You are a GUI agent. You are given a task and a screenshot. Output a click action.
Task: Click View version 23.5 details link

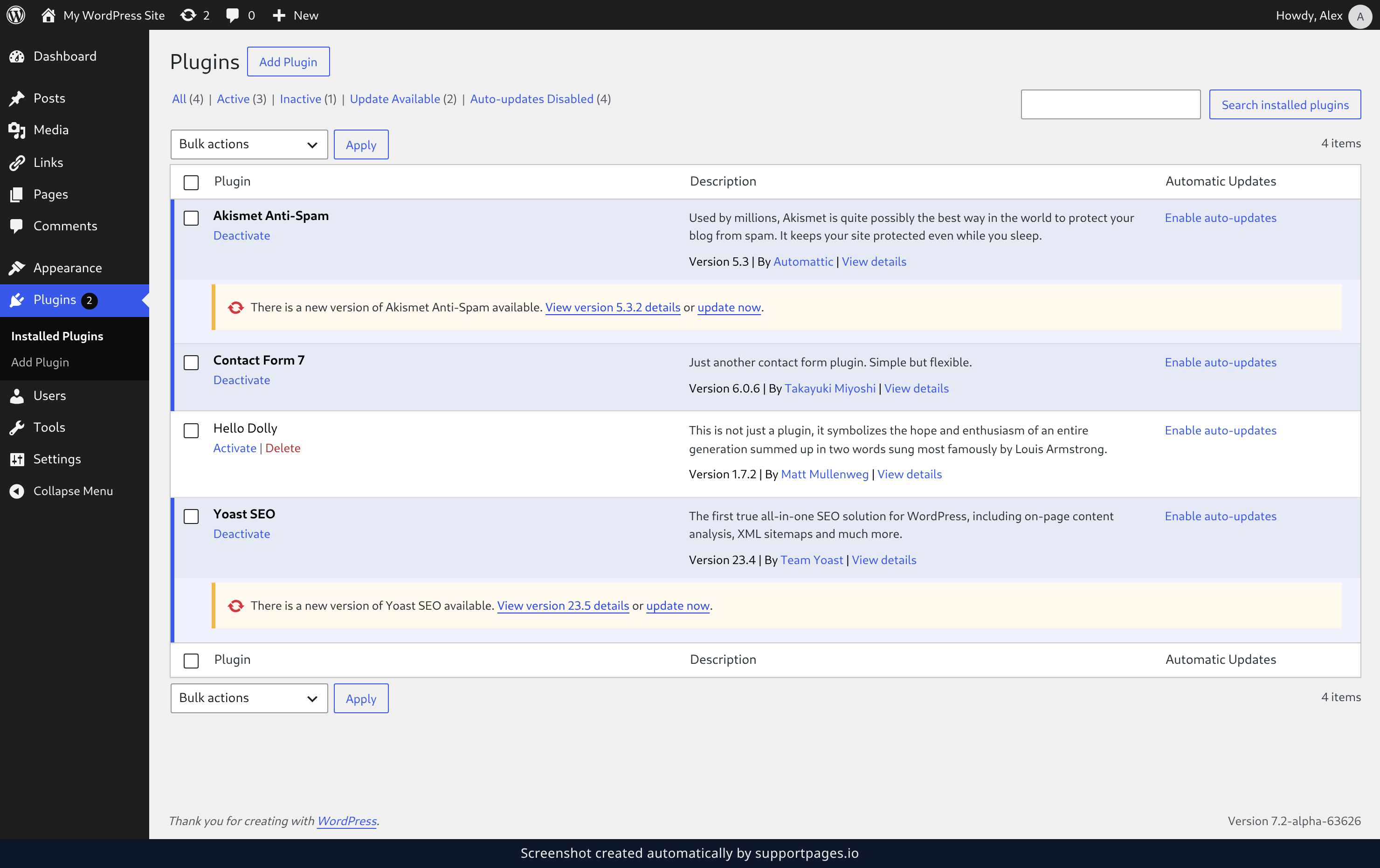(x=563, y=606)
